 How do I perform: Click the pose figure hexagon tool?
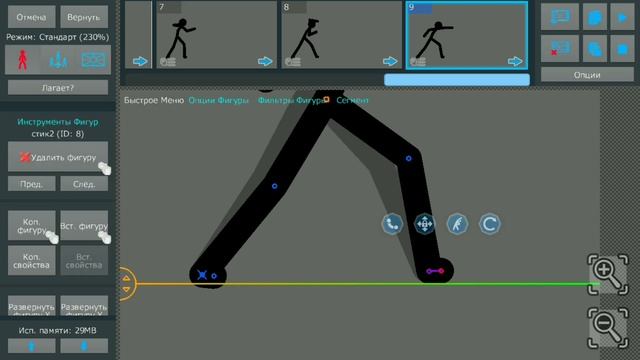(x=457, y=224)
